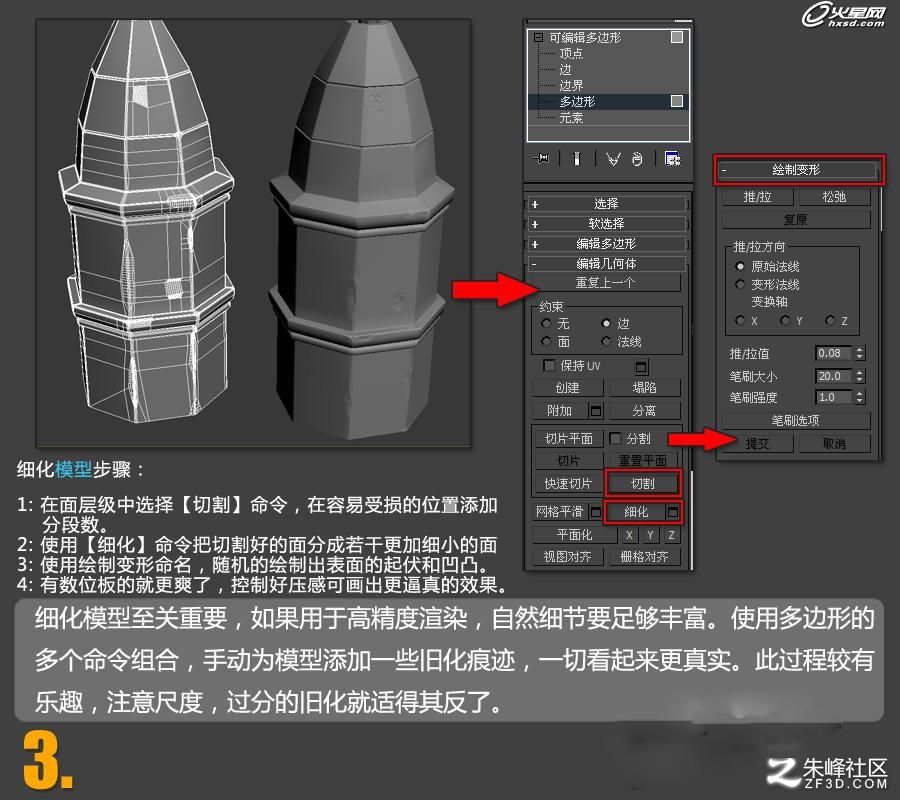Click the 快速切片 button
The image size is (900, 800).
[x=568, y=484]
